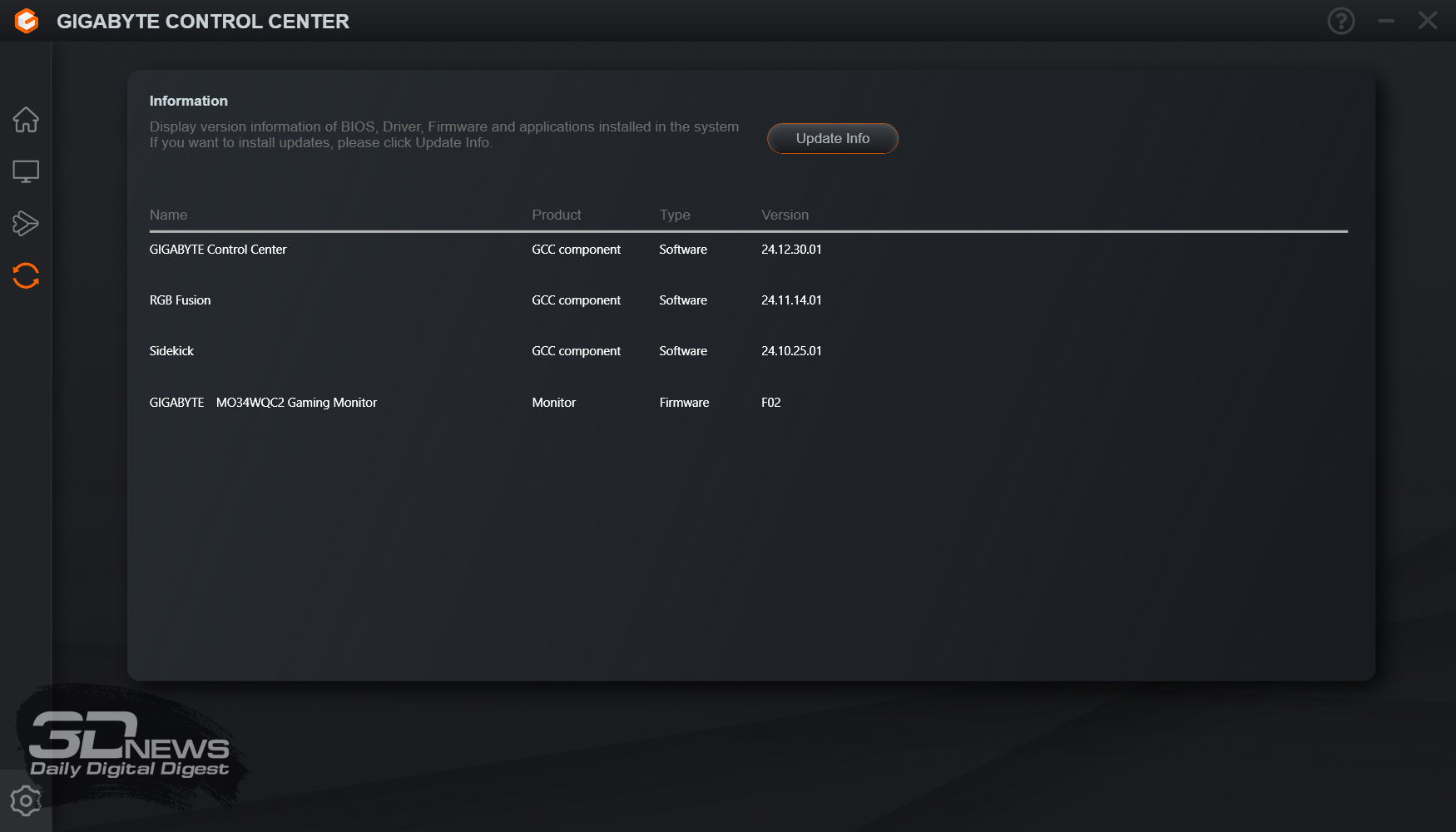Open the Home section in sidebar
Viewport: 1456px width, 832px height.
click(26, 120)
